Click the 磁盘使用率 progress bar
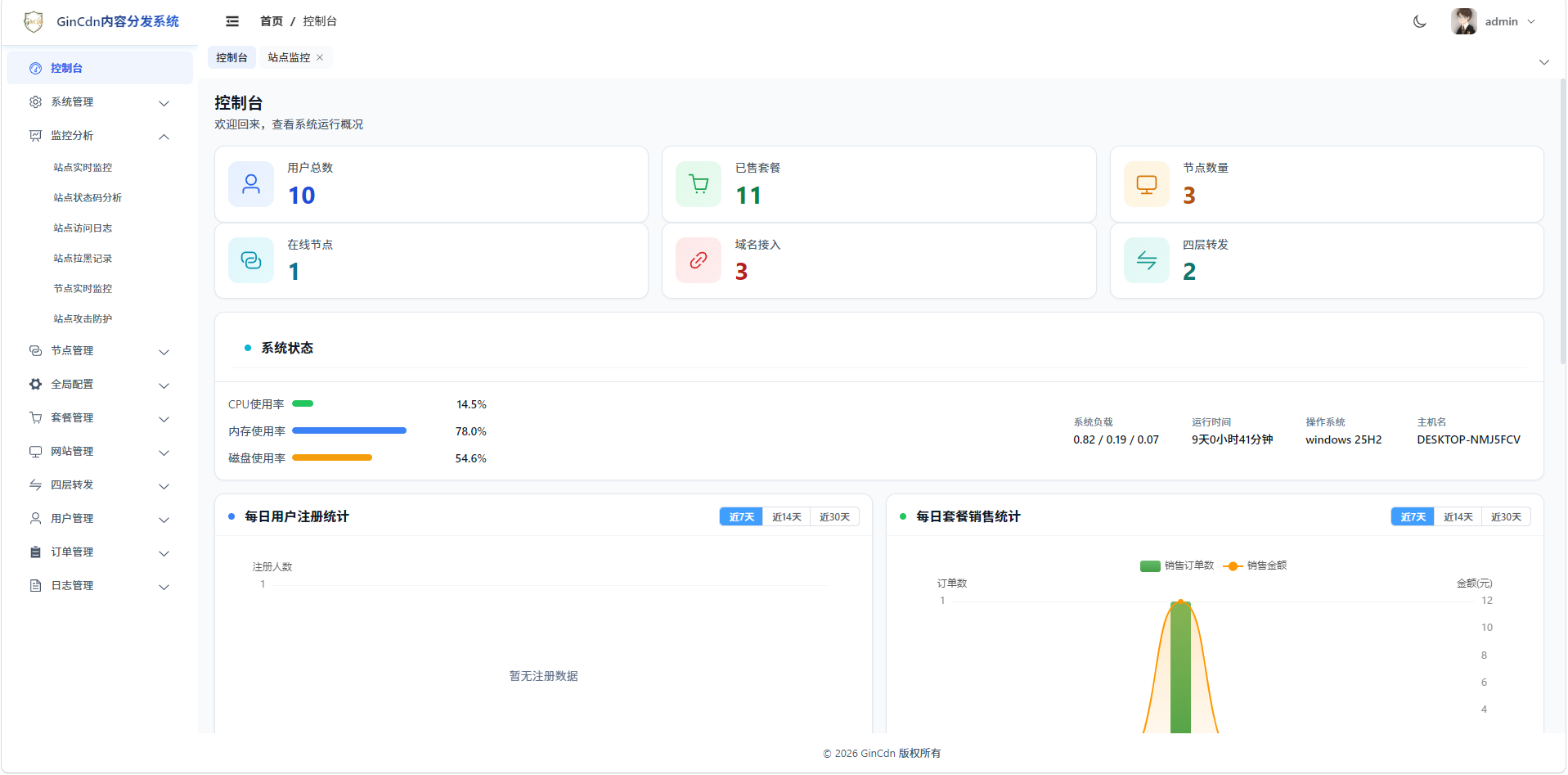This screenshot has height=775, width=1568. tap(332, 457)
